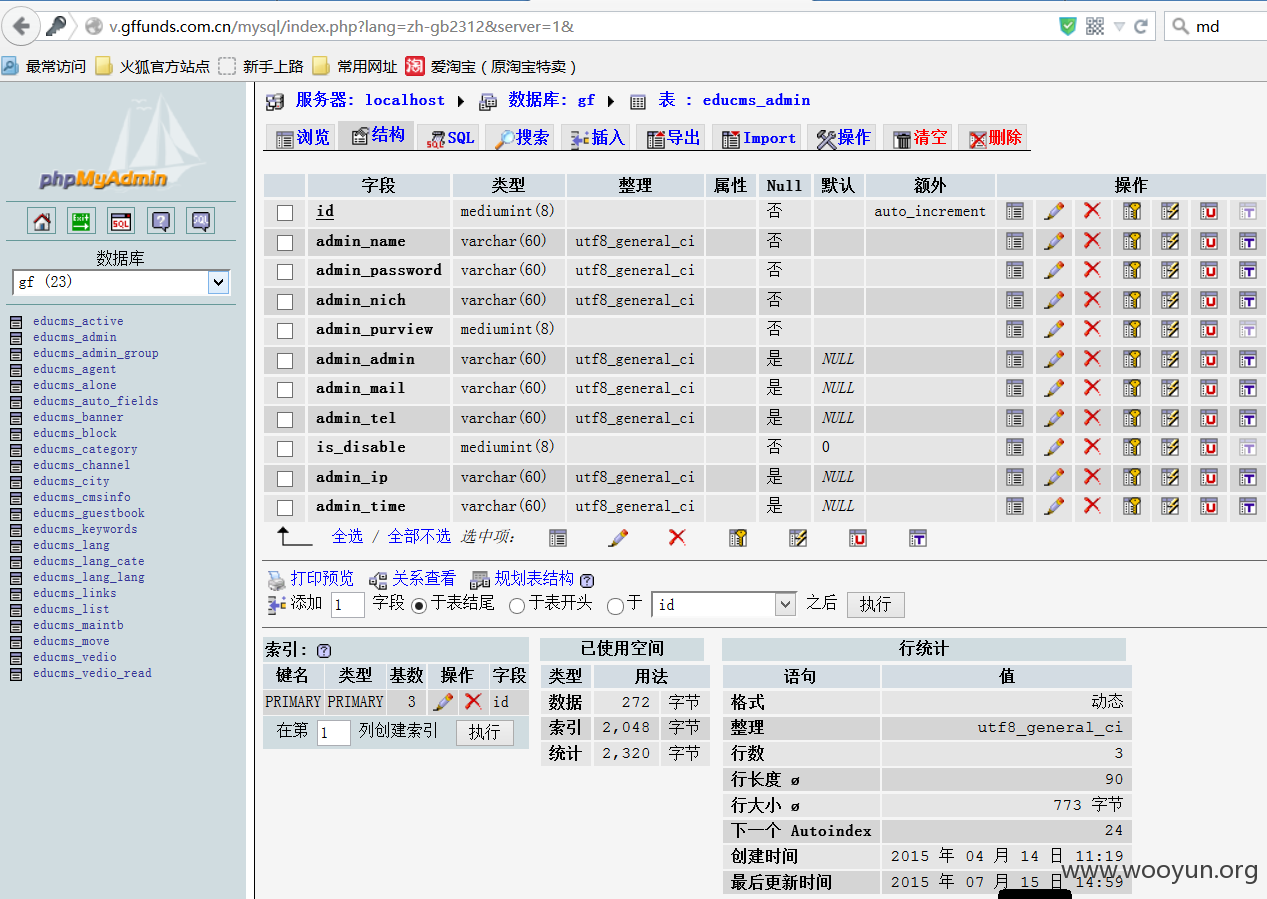
Task: Check the checkbox for admin_mail field
Action: click(x=285, y=389)
